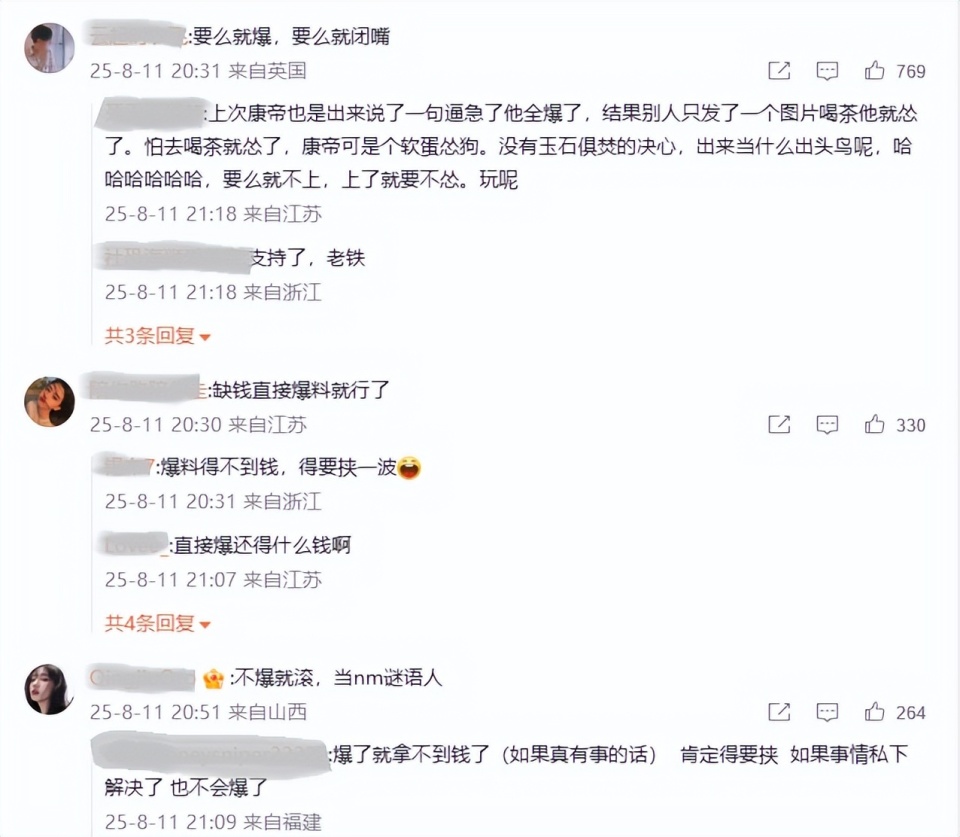This screenshot has width=960, height=837.
Task: Share the comment with 769 likes
Action: click(x=779, y=71)
